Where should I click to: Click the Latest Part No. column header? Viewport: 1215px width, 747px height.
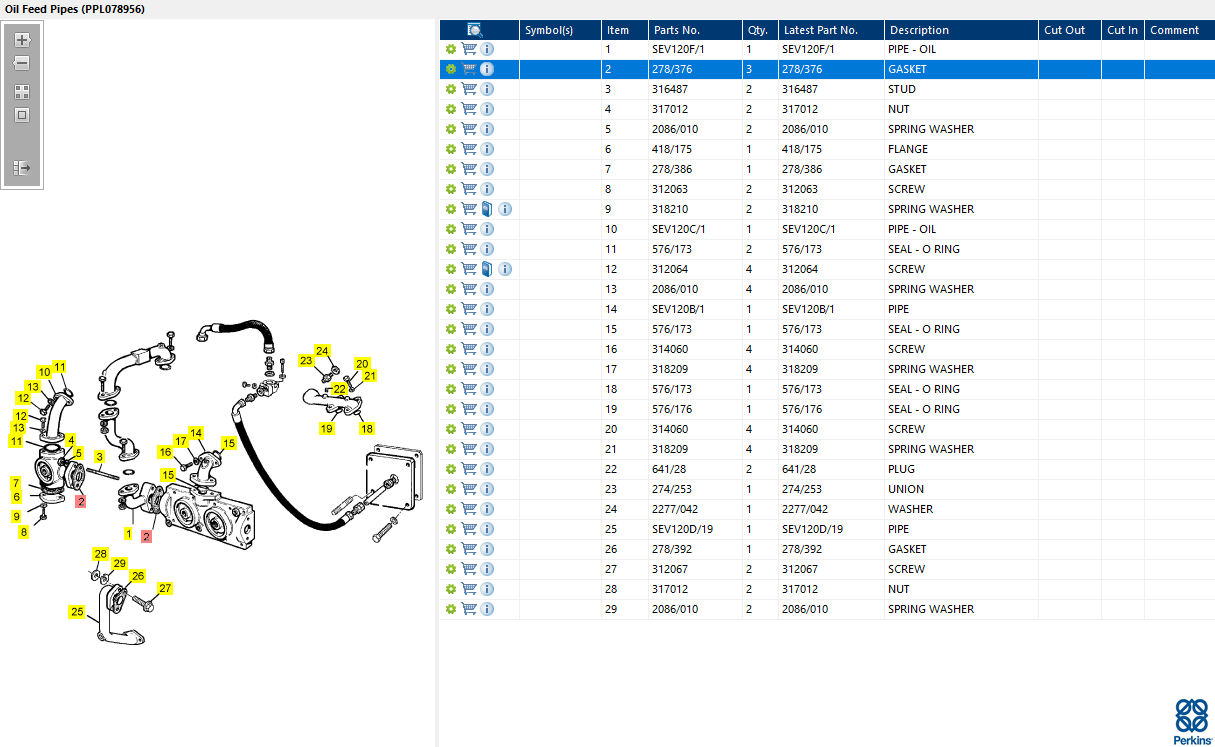(831, 30)
